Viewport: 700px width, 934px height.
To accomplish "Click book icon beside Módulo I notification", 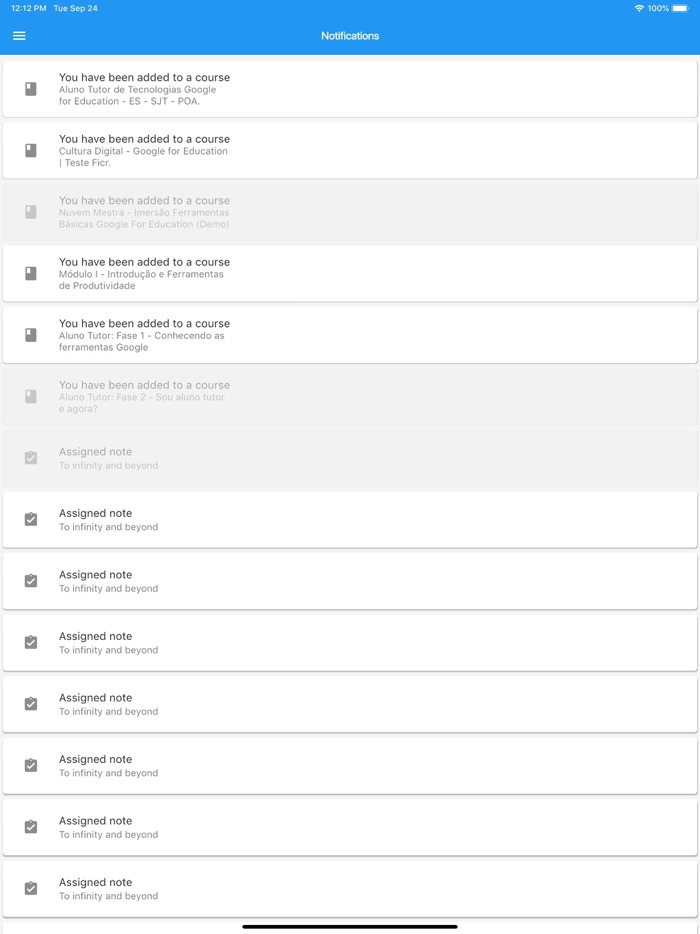I will pyautogui.click(x=31, y=273).
